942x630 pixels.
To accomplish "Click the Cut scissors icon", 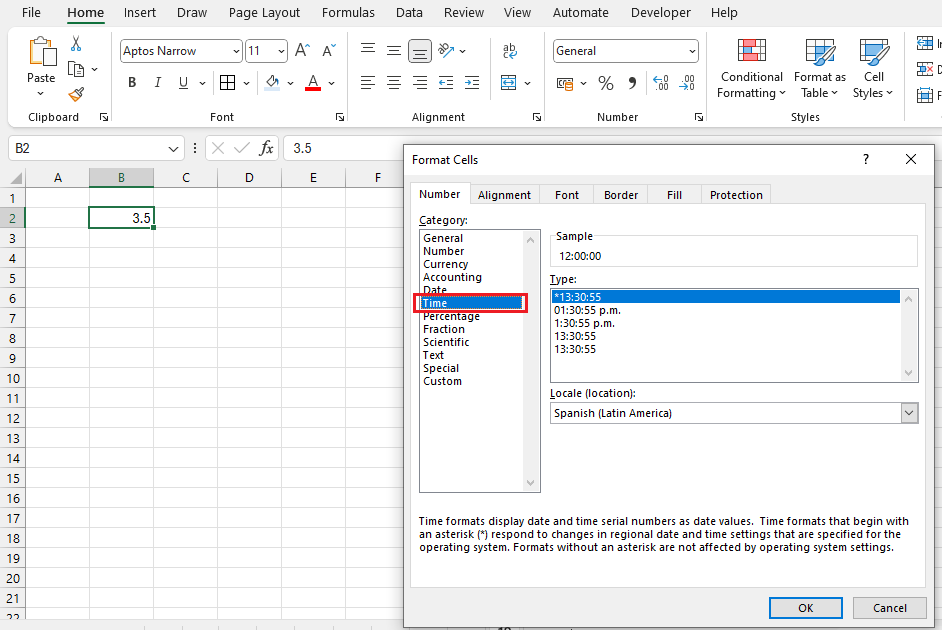I will pos(76,44).
